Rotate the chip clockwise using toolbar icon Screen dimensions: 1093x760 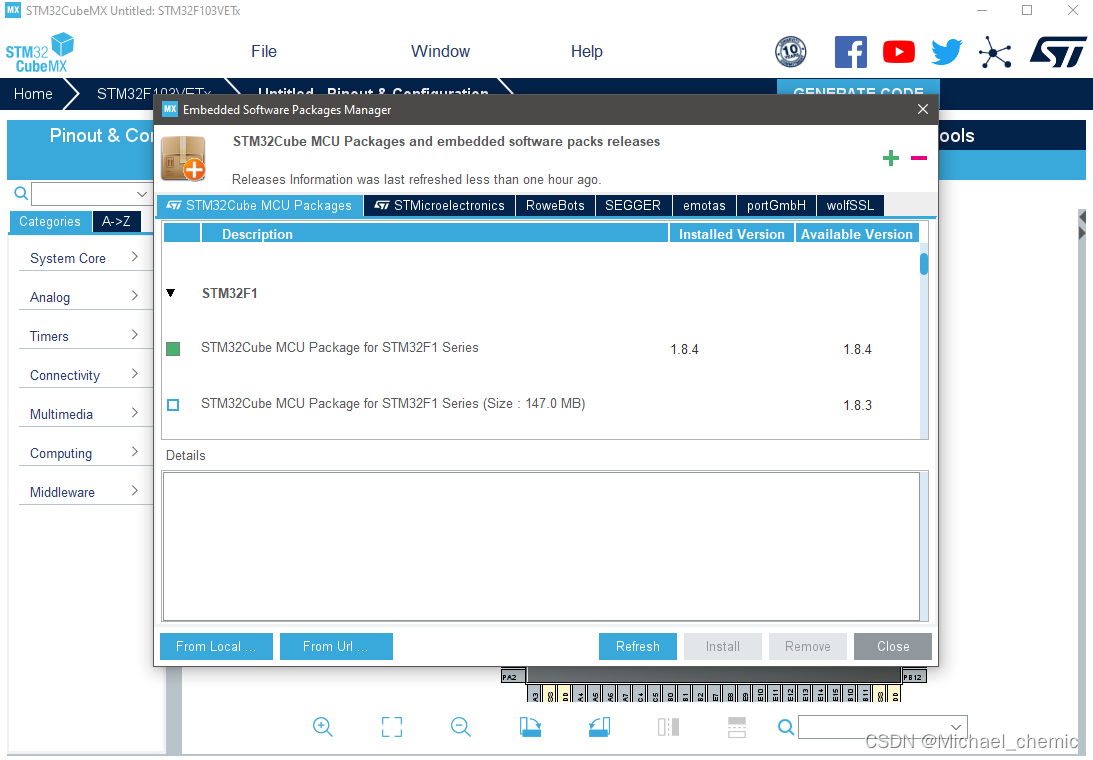coord(530,727)
